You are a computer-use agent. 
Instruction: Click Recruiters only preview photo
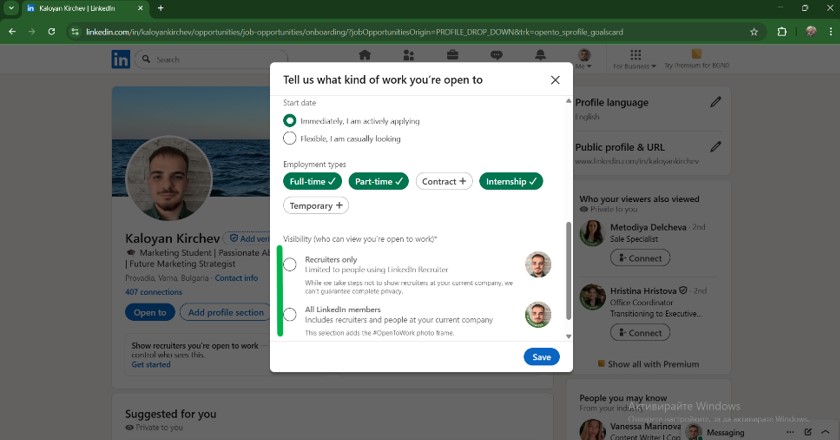click(x=538, y=264)
